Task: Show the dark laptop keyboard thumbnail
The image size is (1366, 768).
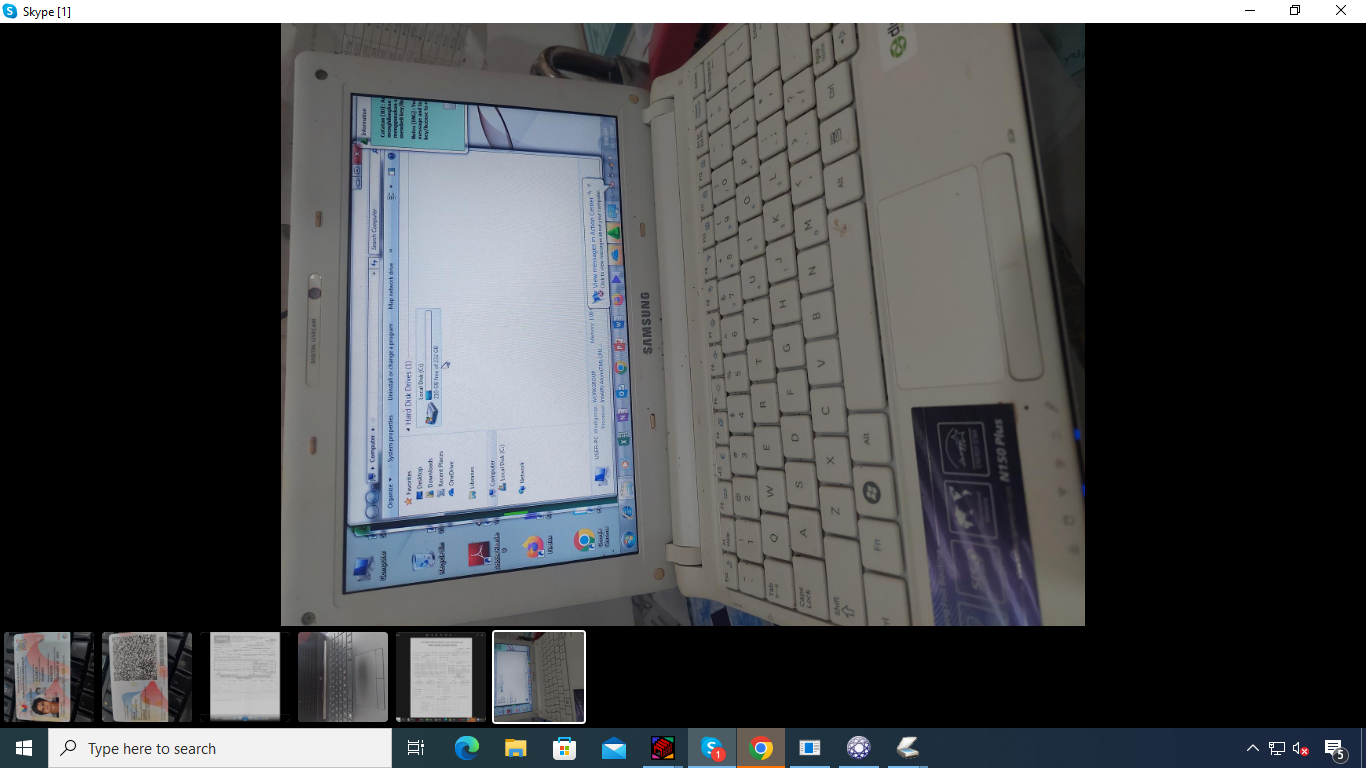Action: click(343, 677)
